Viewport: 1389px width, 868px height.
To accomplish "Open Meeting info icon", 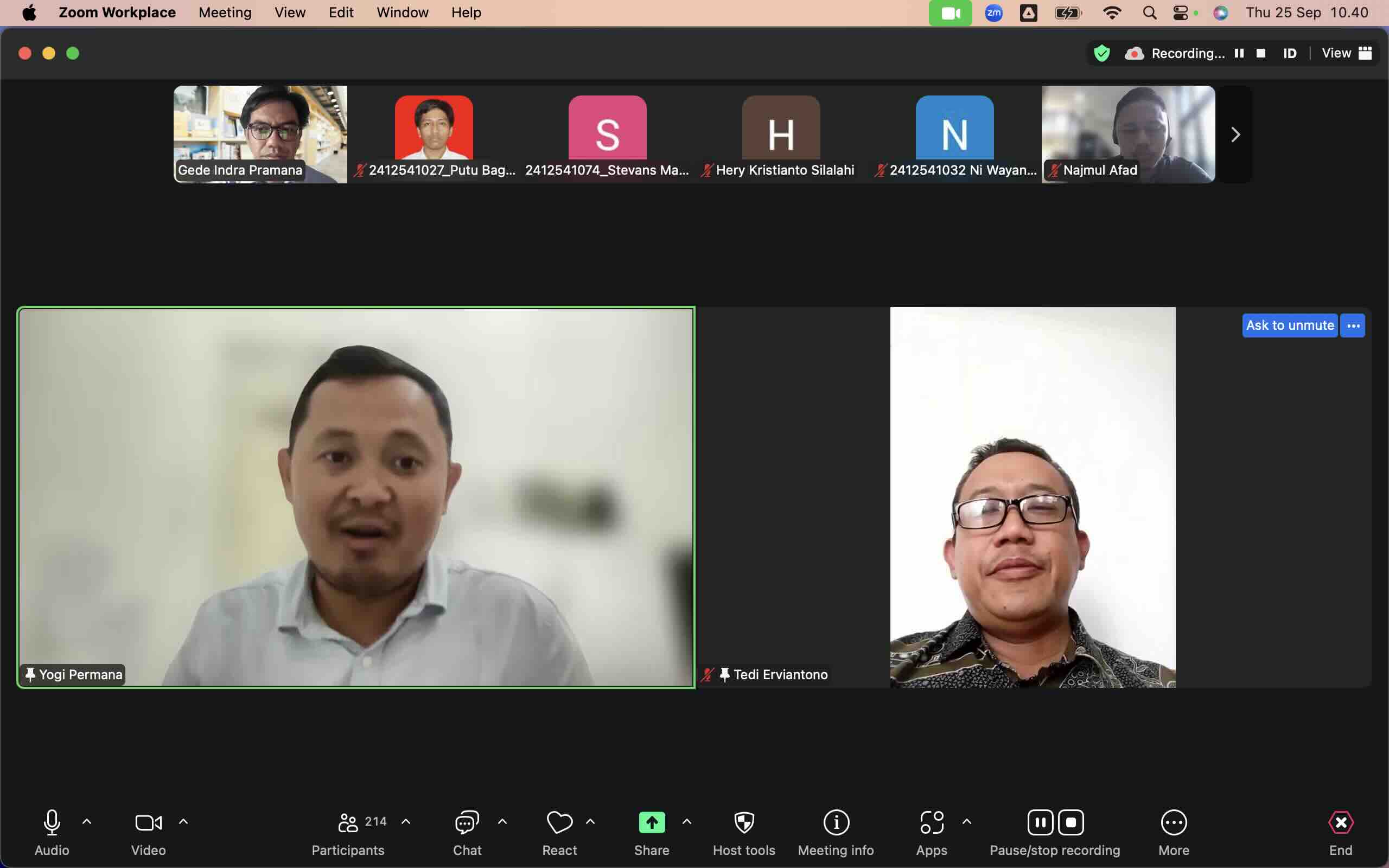I will click(x=836, y=822).
